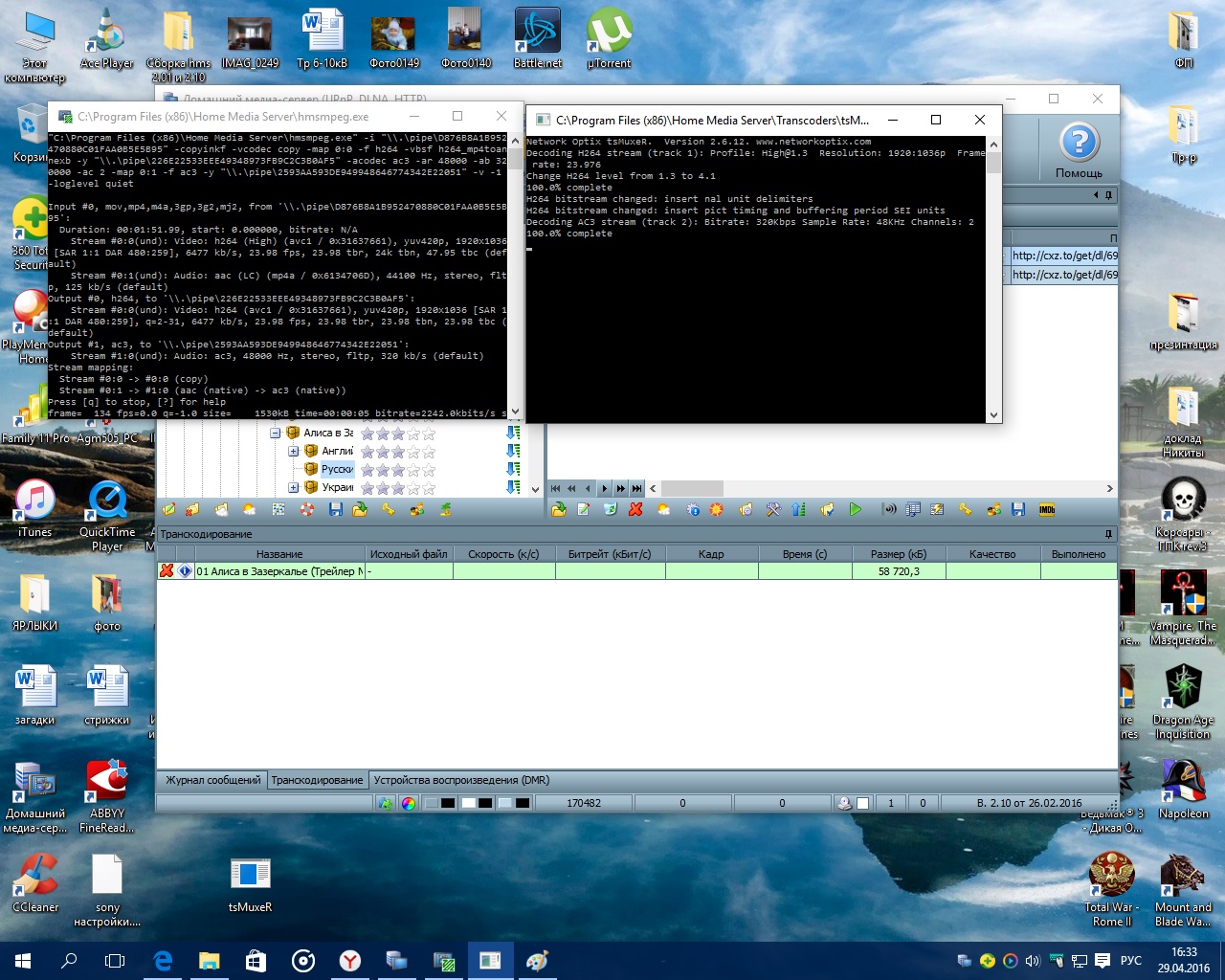Click the IMDb icon in the toolbar

1047,510
